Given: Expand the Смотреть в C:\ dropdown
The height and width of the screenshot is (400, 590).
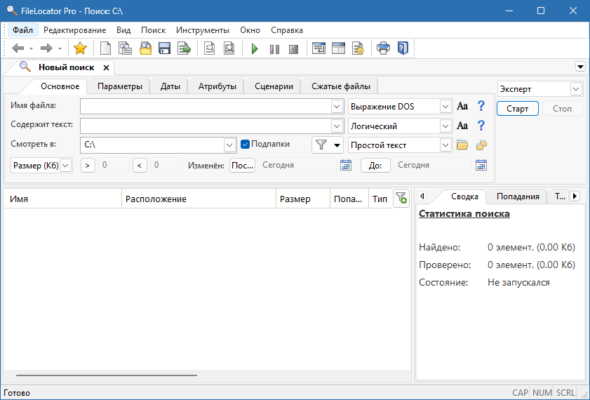Looking at the screenshot, I should point(229,145).
